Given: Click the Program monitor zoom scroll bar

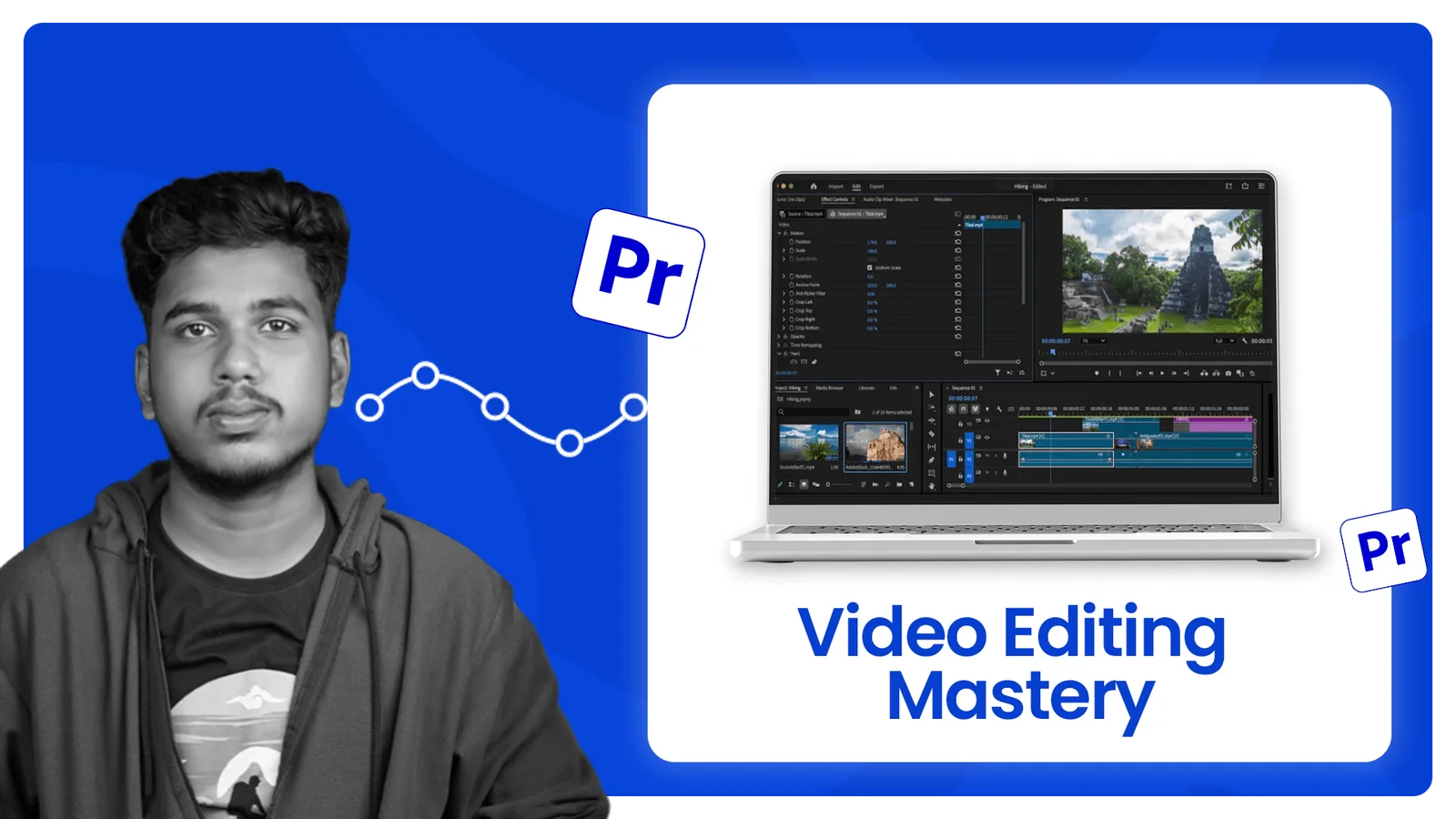Looking at the screenshot, I should (1156, 363).
